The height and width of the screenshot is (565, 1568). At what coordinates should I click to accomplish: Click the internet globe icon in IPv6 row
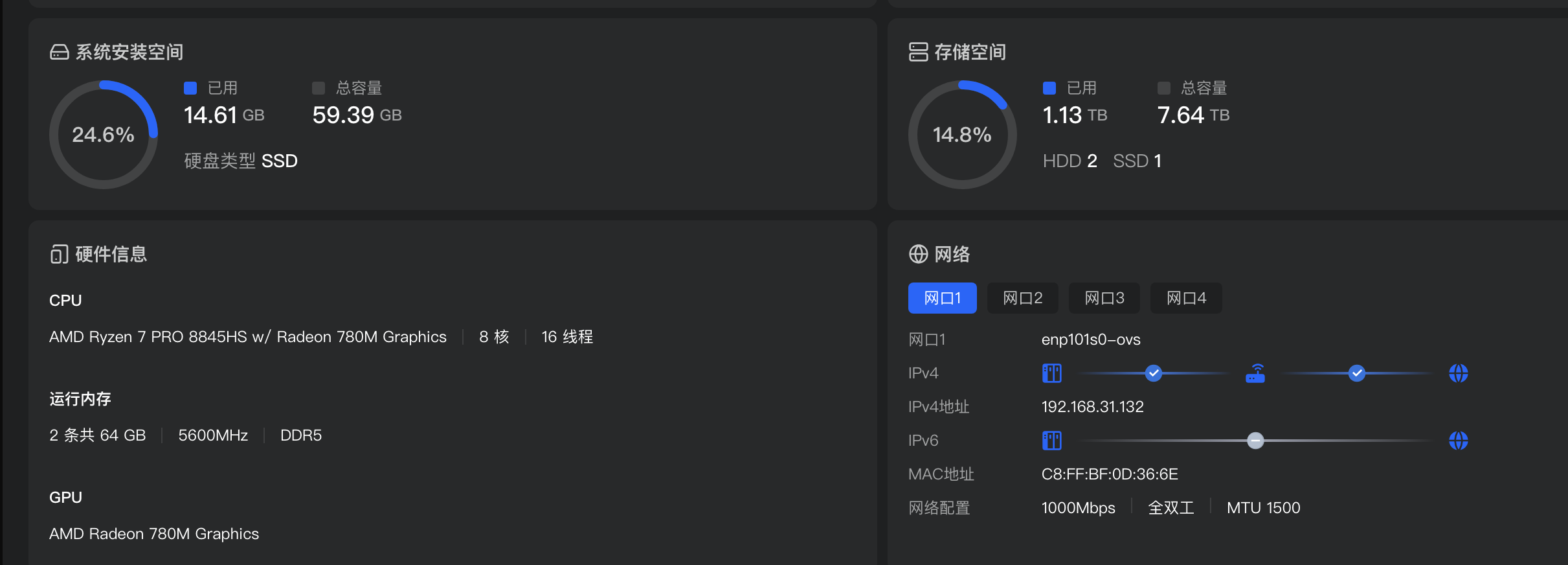(x=1458, y=441)
